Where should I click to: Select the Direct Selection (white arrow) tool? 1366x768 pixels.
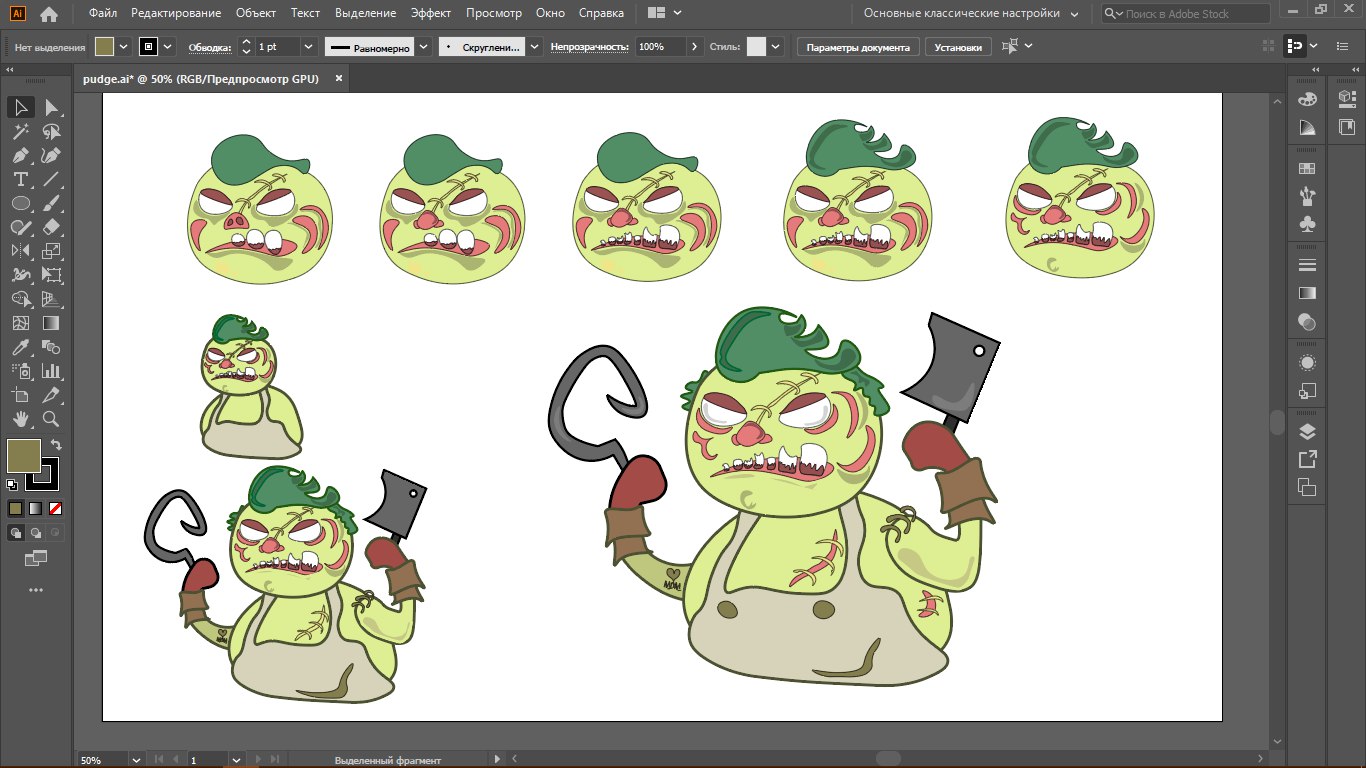tap(51, 107)
